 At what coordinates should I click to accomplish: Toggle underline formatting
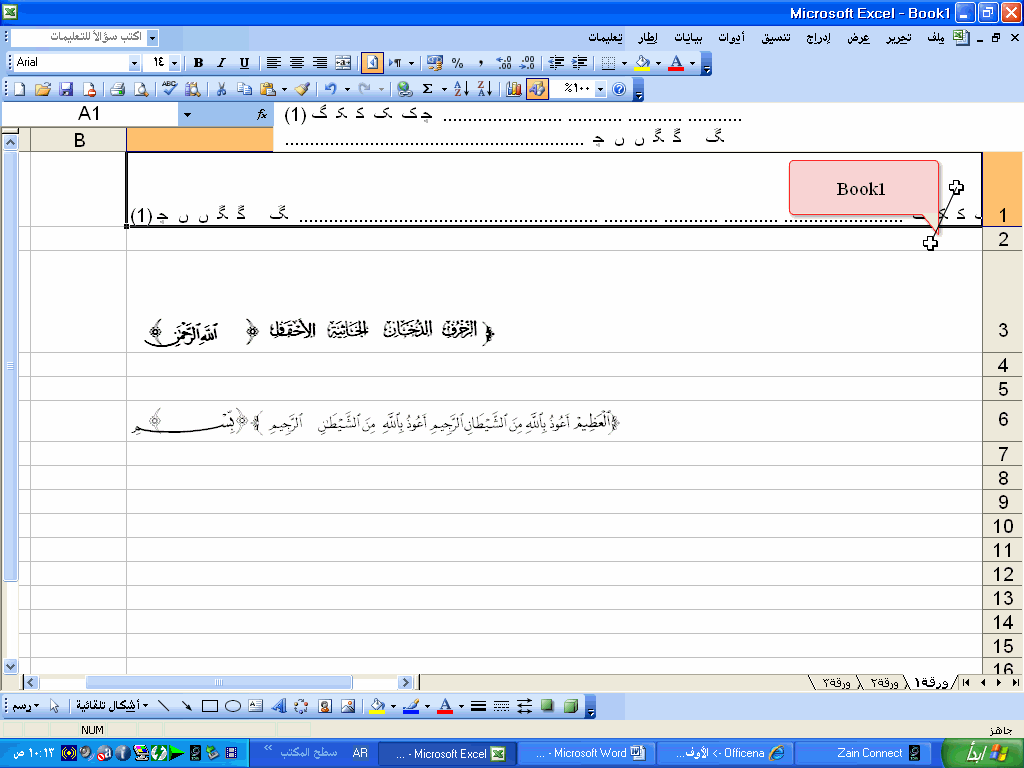tap(244, 63)
